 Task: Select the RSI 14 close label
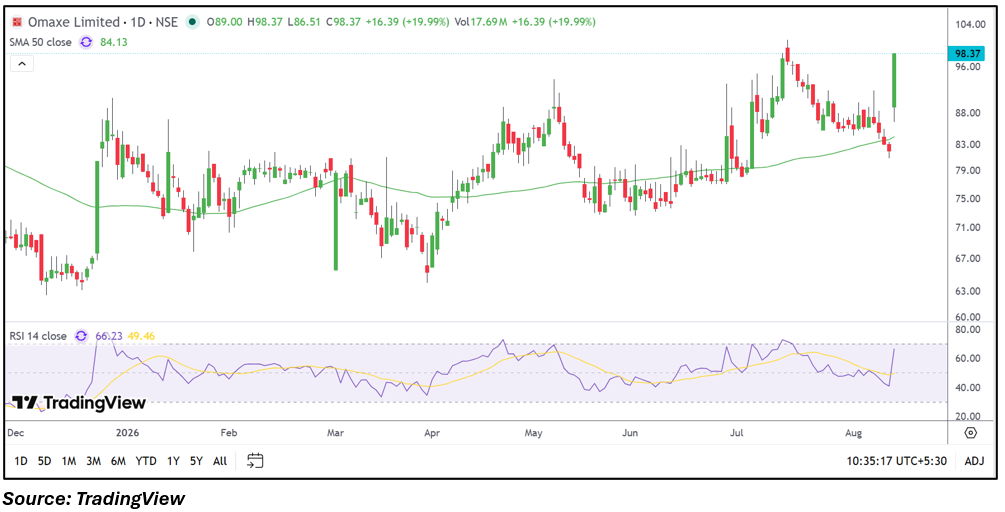[x=38, y=336]
